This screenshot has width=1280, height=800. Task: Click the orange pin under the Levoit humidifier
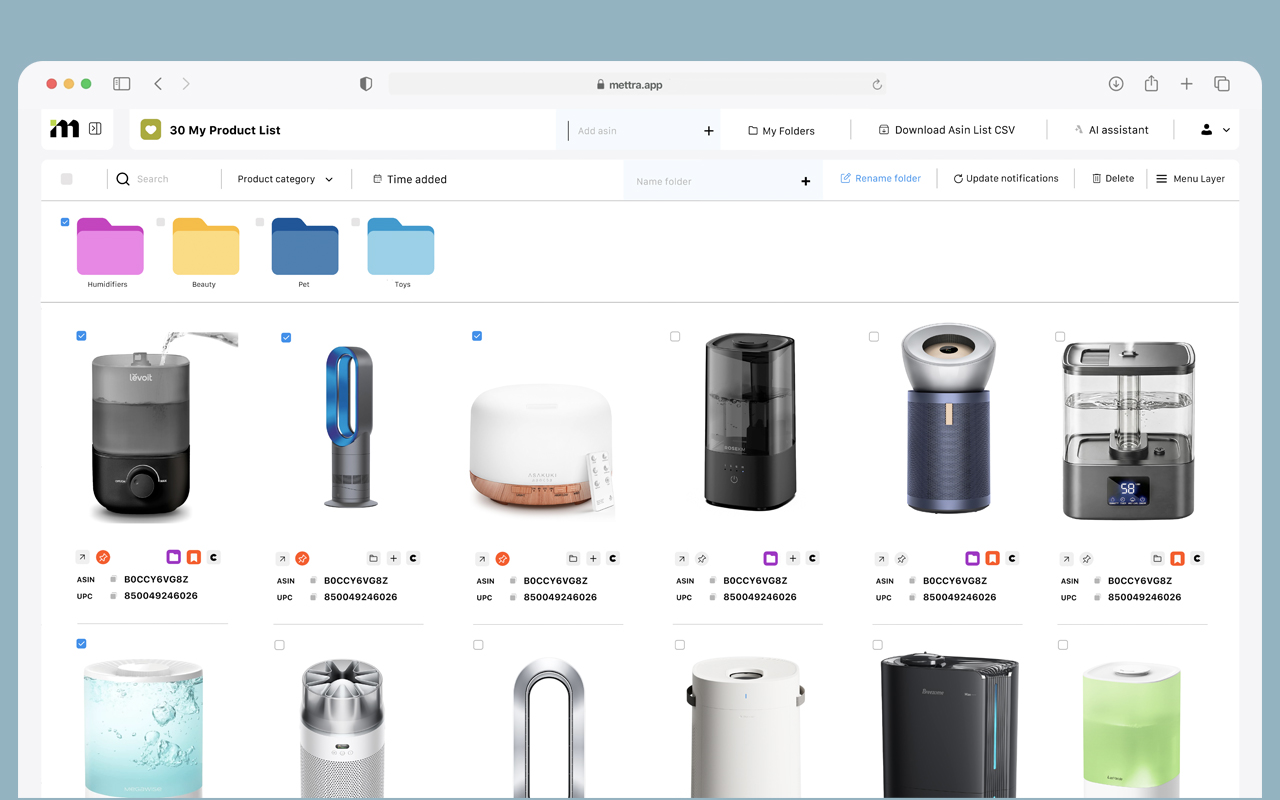tap(103, 558)
